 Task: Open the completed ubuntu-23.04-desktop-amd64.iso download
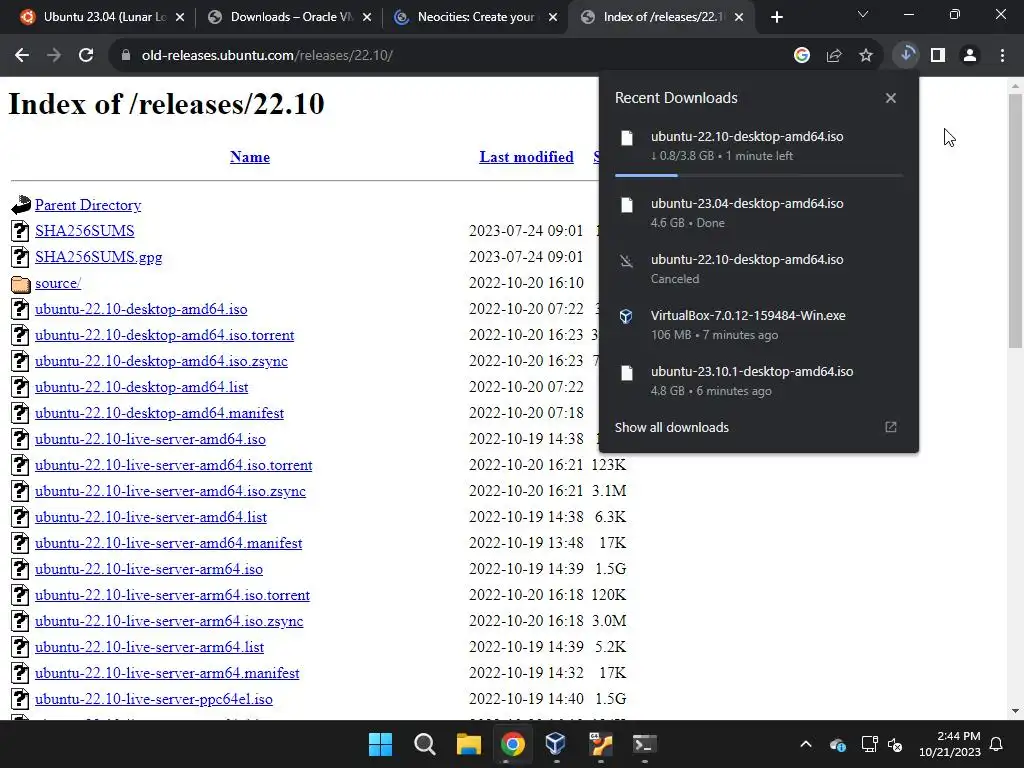758,213
